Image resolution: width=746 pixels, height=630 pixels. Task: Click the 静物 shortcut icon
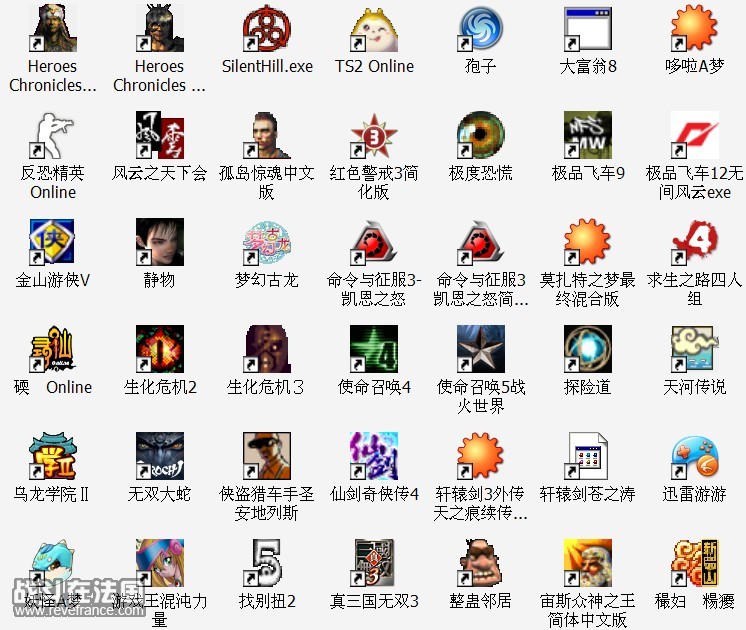[x=159, y=242]
